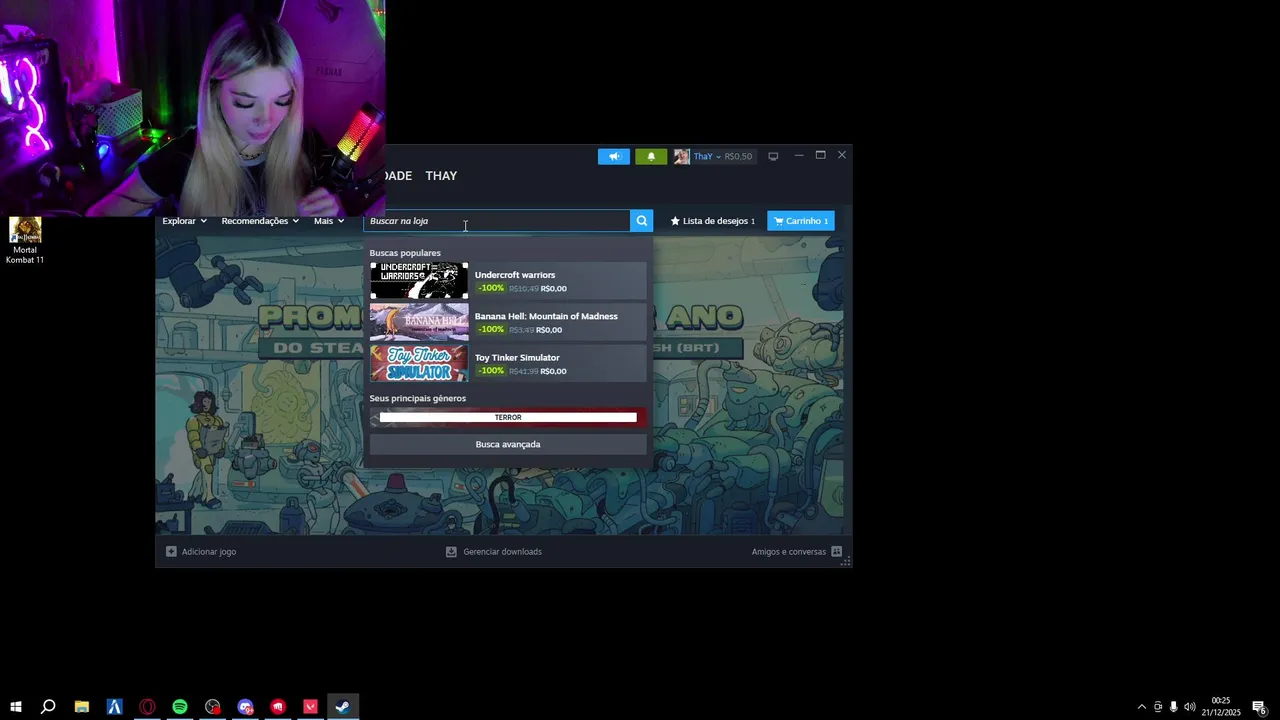Click the microphone tray icon
This screenshot has height=720, width=1280.
pyautogui.click(x=1173, y=707)
